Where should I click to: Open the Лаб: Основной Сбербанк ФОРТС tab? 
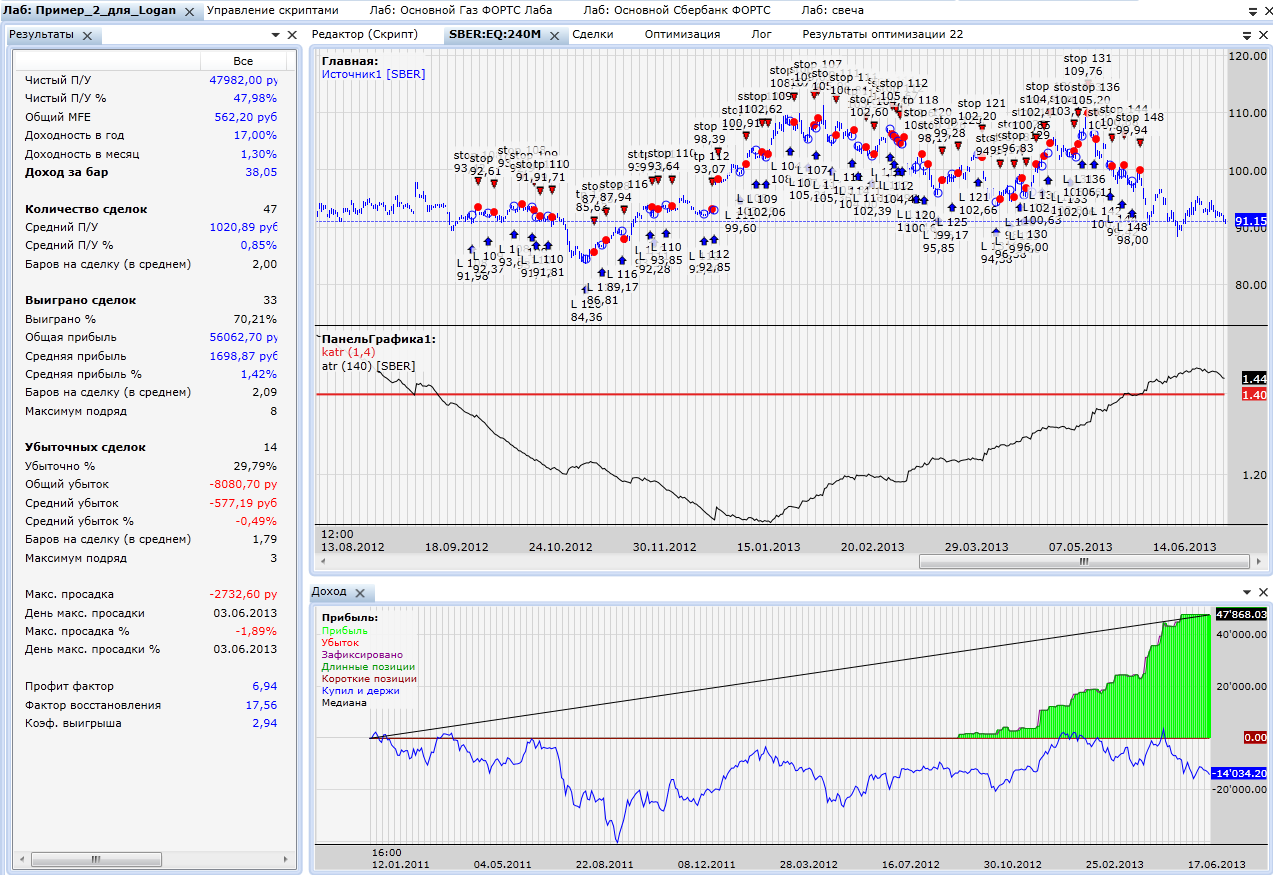[676, 10]
